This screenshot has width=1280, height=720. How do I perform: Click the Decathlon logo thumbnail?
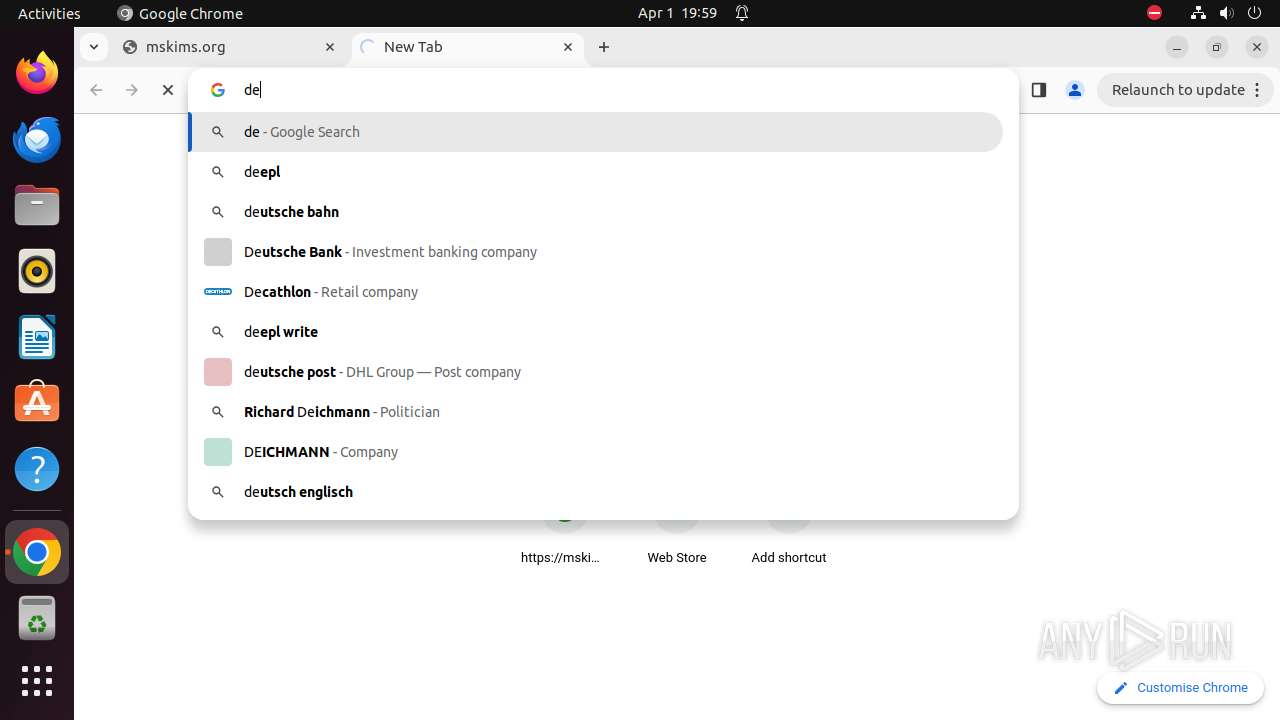tap(218, 292)
